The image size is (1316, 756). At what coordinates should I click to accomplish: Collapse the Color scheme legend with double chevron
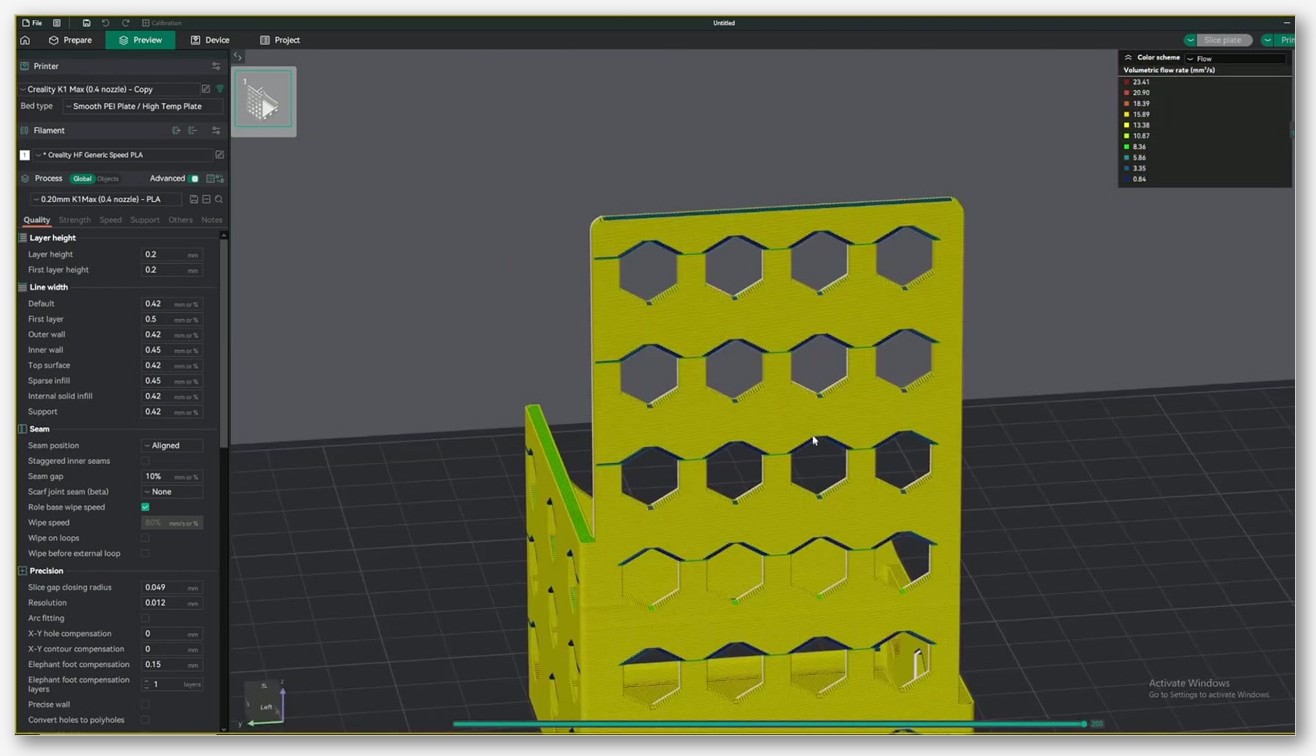[1128, 58]
